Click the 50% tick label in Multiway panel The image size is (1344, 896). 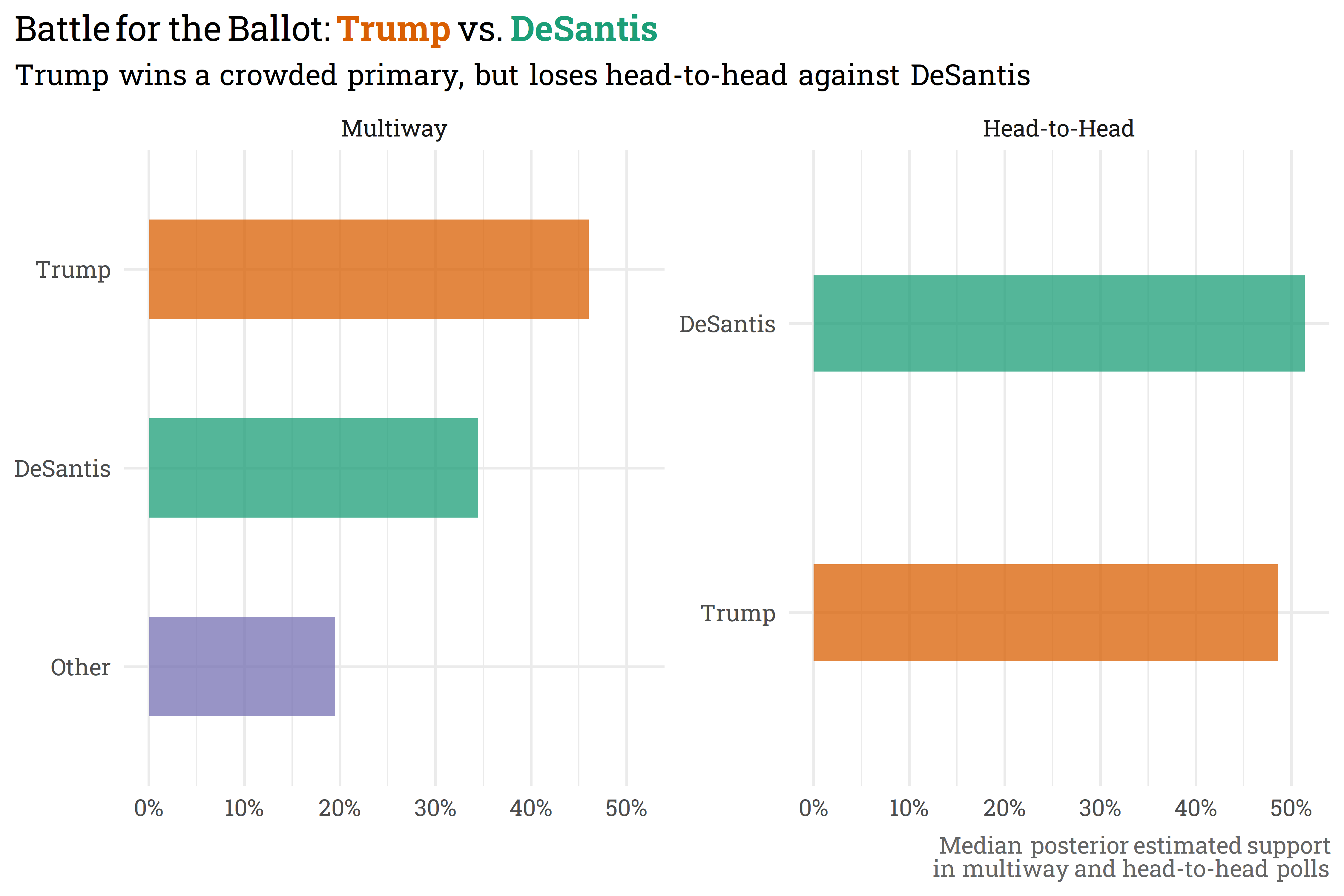point(626,808)
